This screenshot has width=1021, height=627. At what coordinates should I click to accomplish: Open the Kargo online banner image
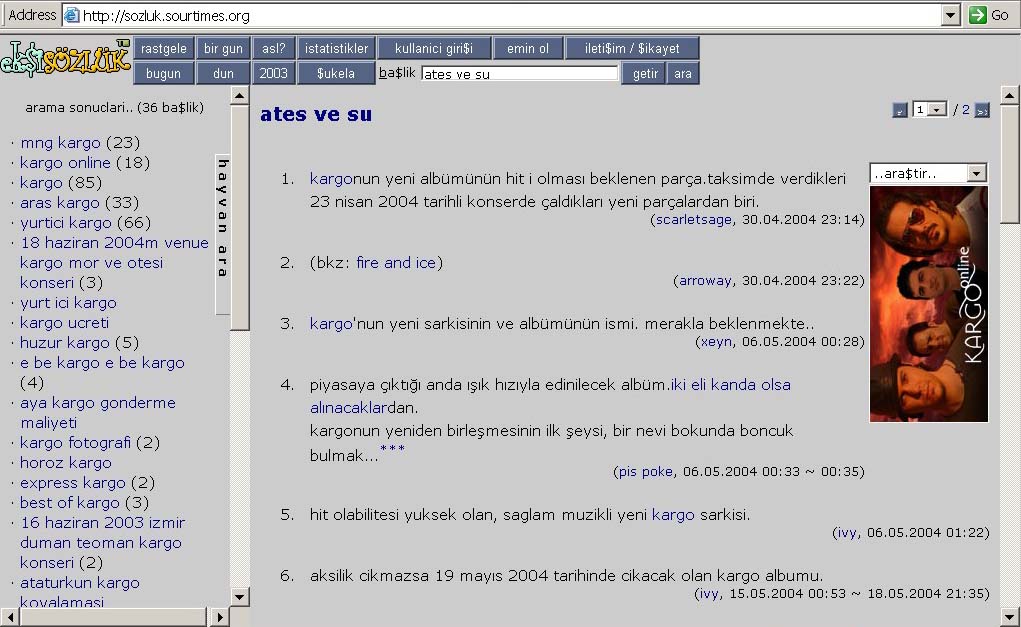coord(929,304)
